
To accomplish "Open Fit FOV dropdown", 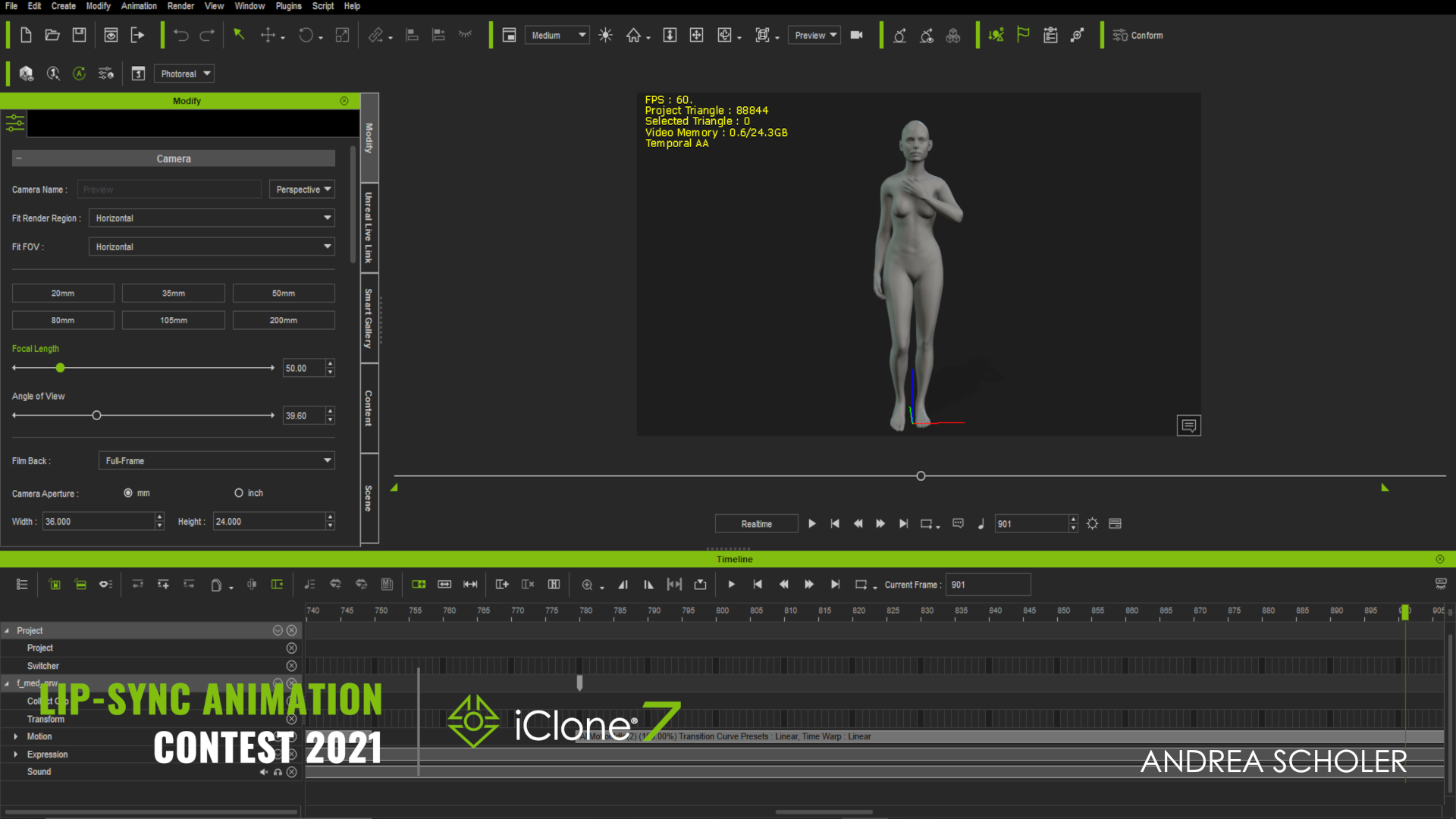I will click(212, 247).
